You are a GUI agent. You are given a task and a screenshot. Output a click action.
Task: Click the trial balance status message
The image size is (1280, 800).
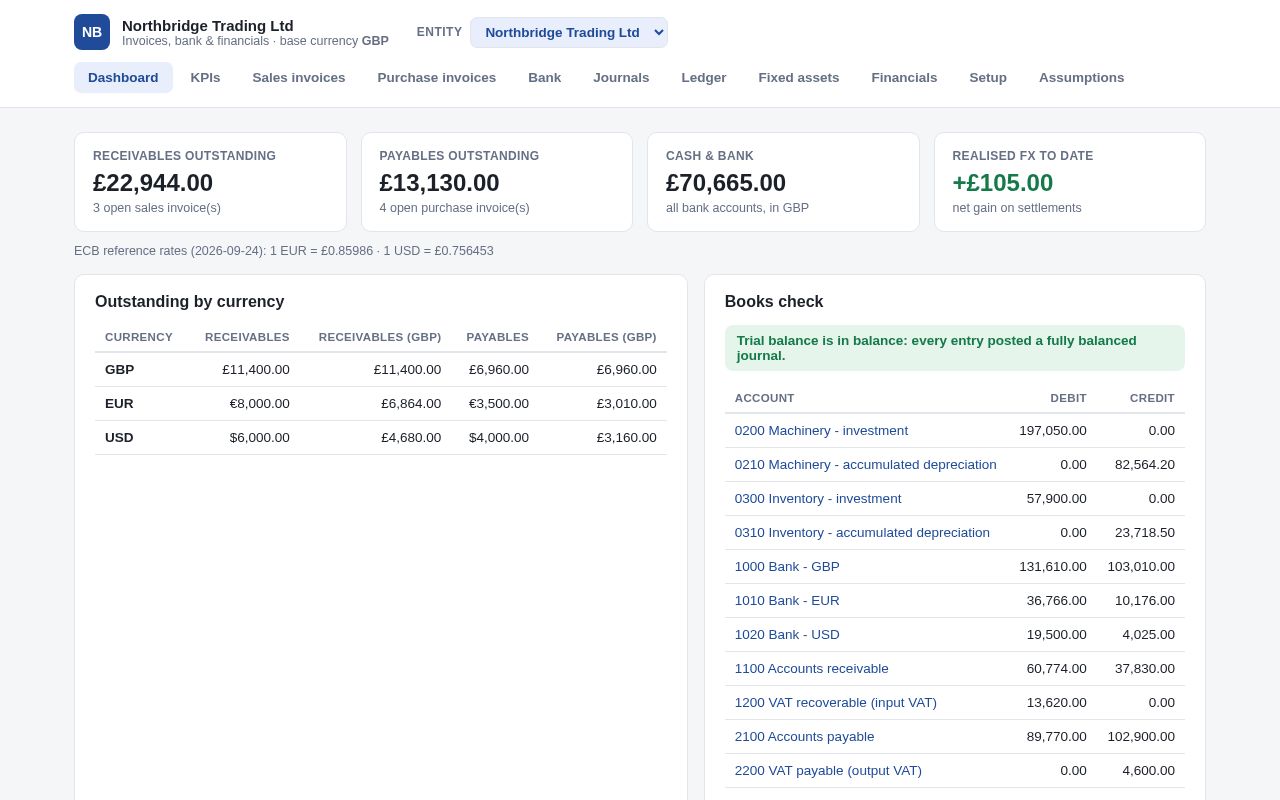click(955, 348)
